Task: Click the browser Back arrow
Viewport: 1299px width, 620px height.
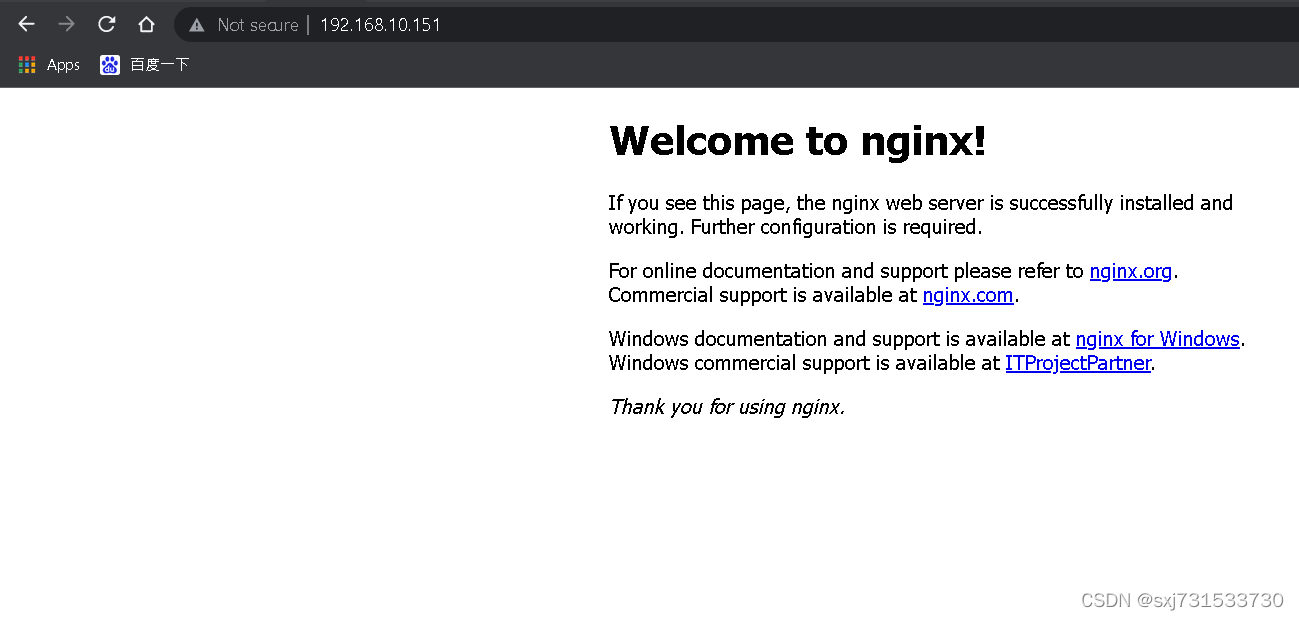Action: tap(27, 24)
